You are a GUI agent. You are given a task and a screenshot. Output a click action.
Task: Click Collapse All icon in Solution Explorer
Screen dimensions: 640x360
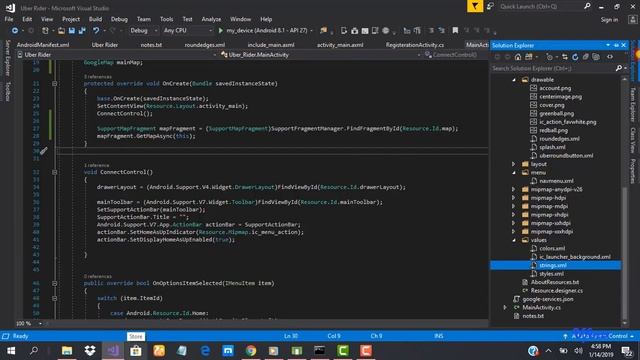586,57
